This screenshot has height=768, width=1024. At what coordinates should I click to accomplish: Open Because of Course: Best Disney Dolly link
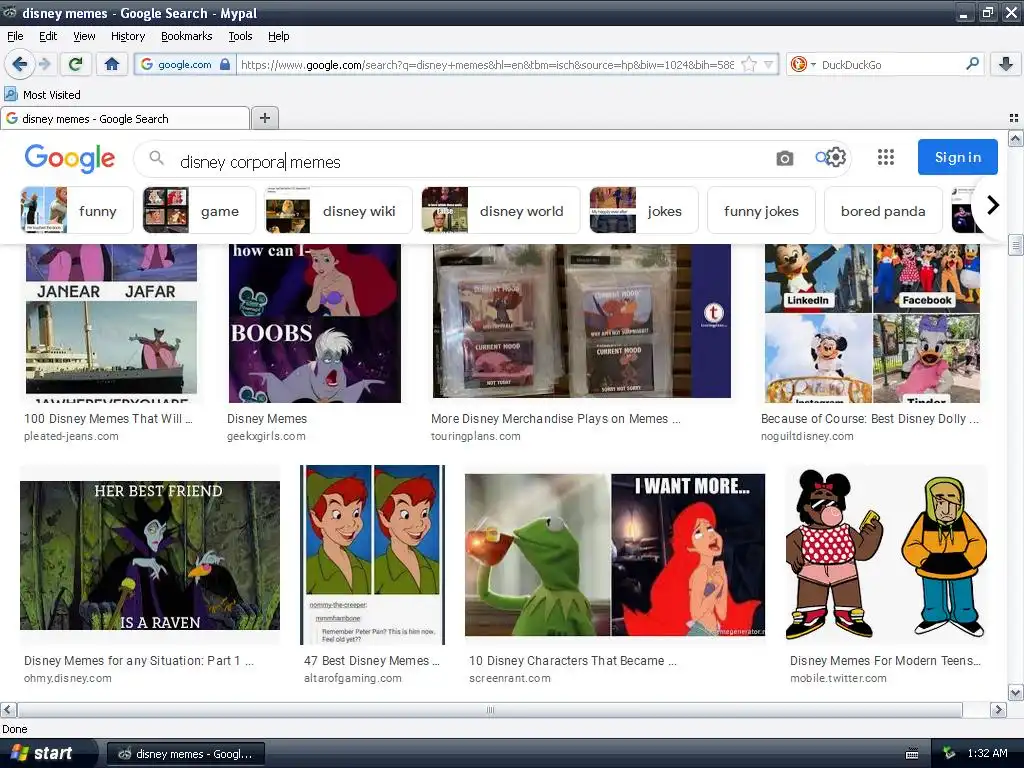(x=870, y=419)
